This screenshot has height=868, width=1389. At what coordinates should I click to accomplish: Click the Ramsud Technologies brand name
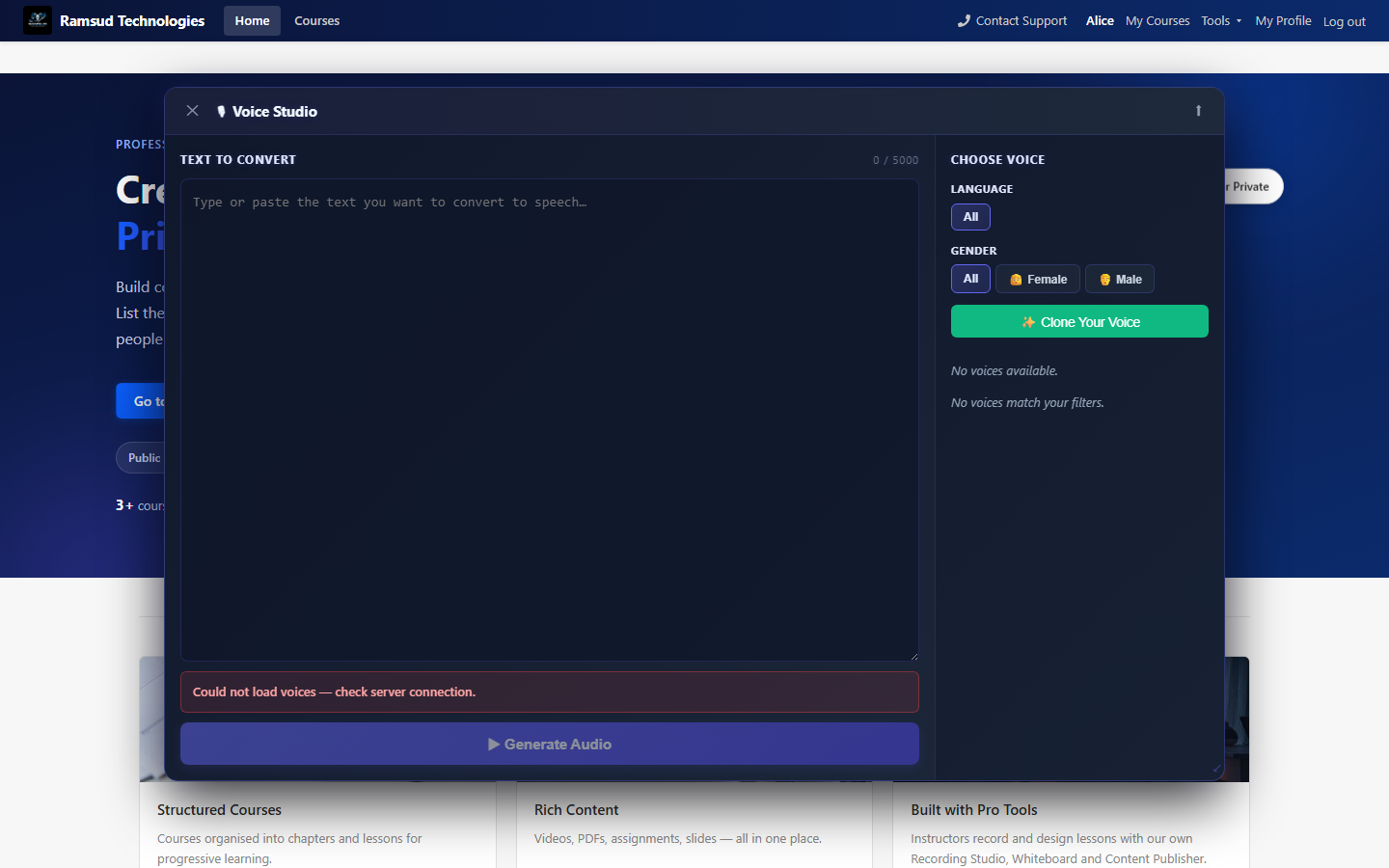tap(132, 20)
